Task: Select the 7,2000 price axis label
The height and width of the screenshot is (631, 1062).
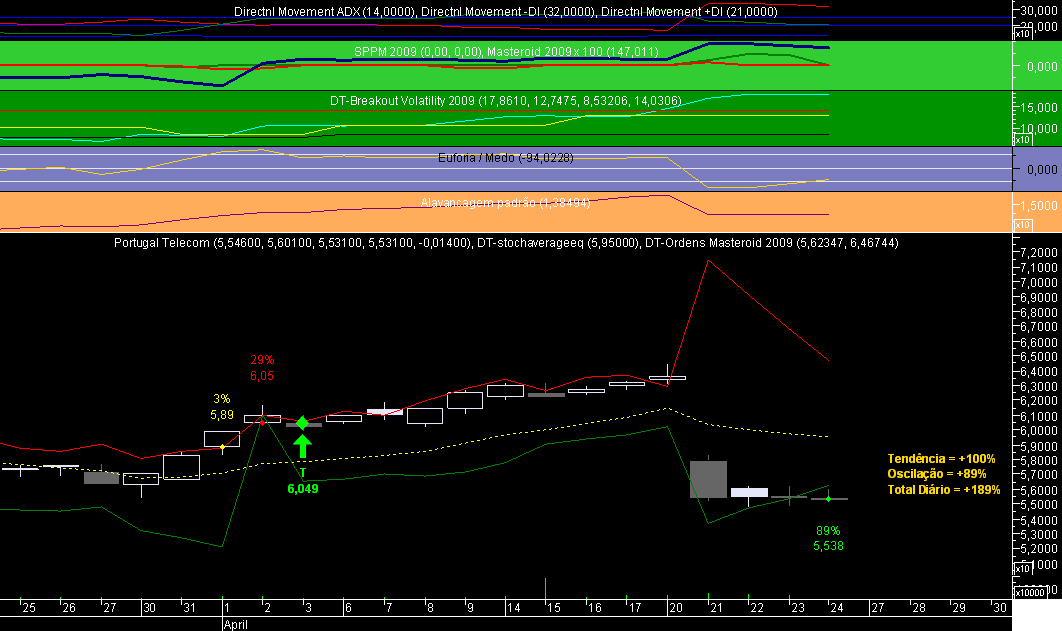Action: click(x=1038, y=253)
